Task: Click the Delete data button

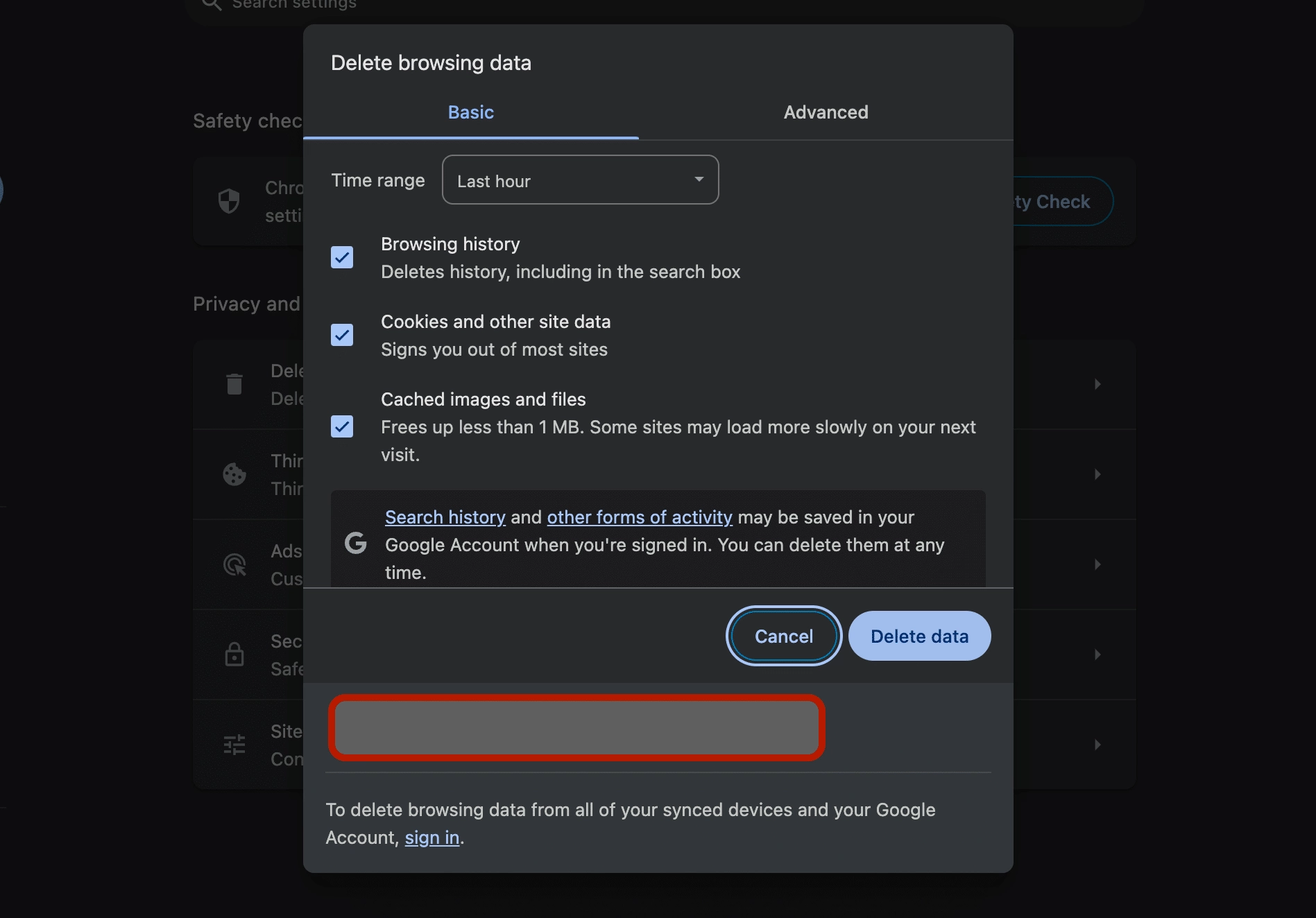Action: [919, 636]
